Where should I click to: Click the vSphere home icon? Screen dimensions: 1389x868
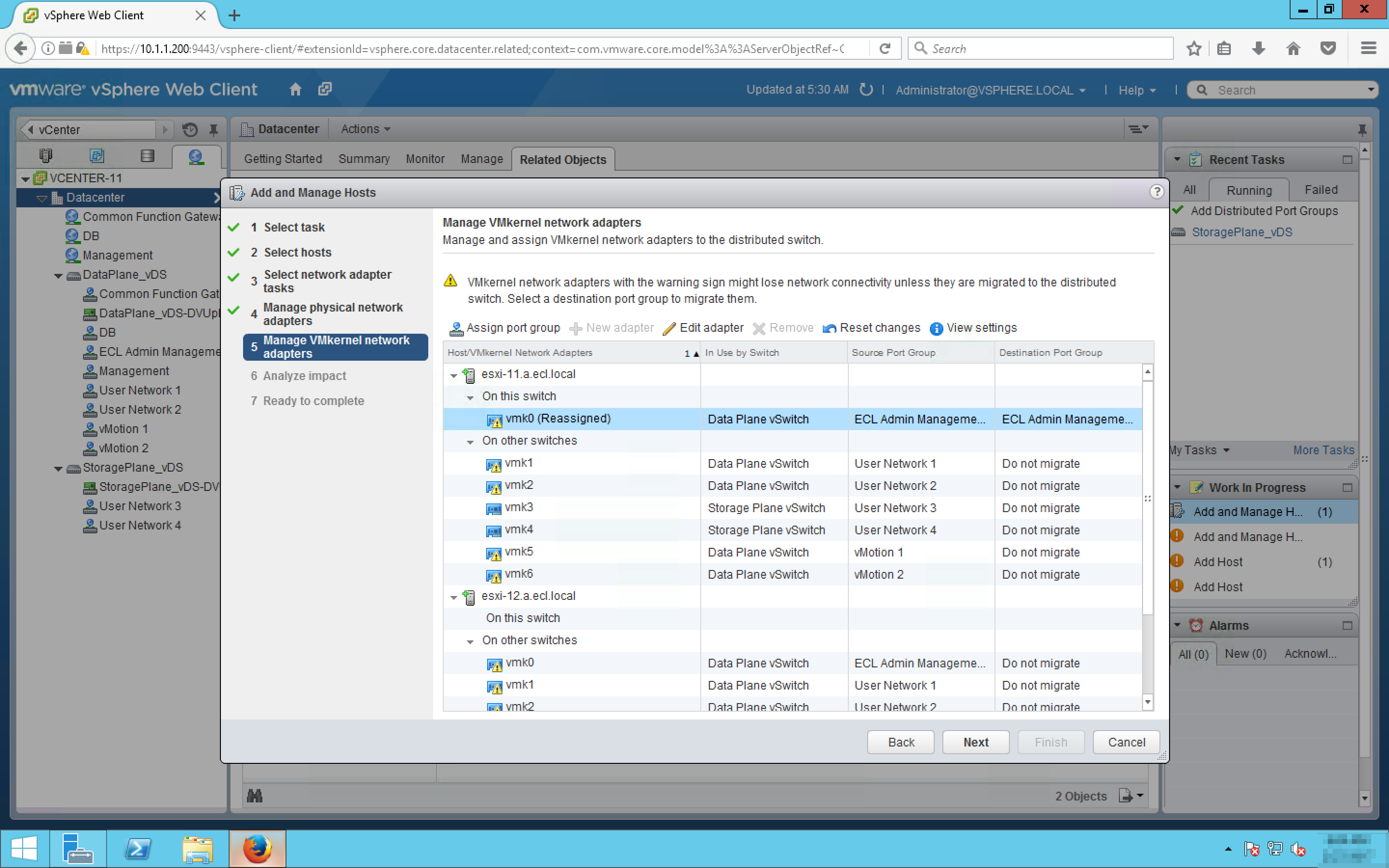[x=295, y=90]
